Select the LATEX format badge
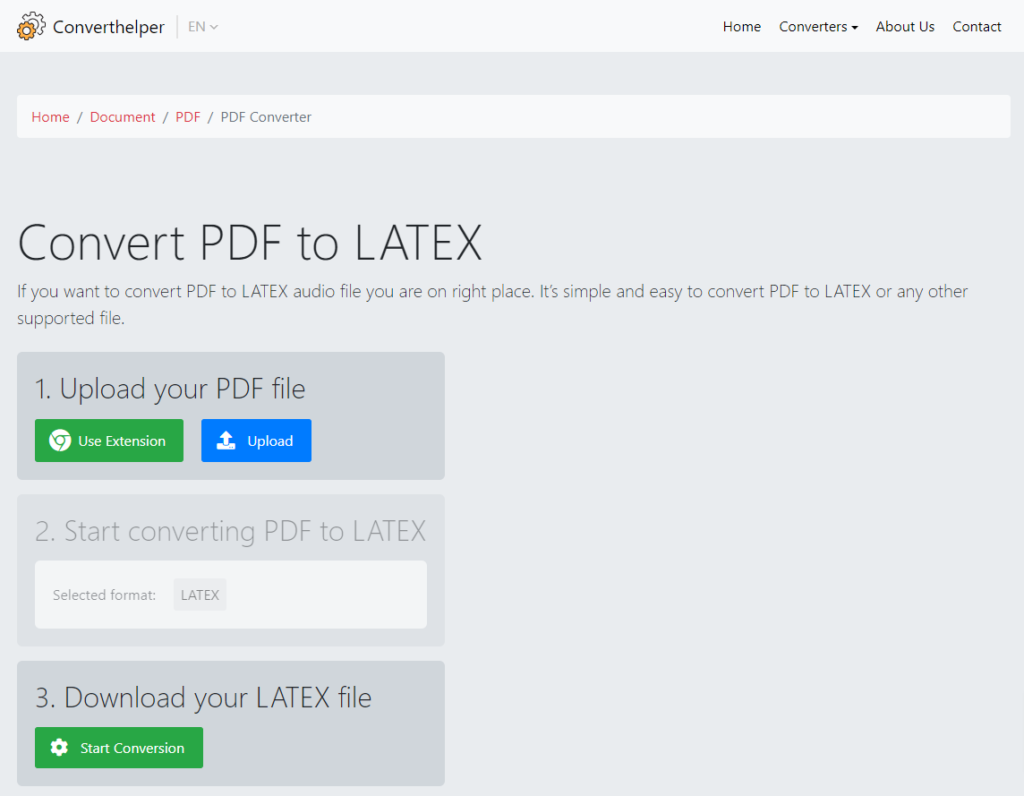 (x=199, y=594)
